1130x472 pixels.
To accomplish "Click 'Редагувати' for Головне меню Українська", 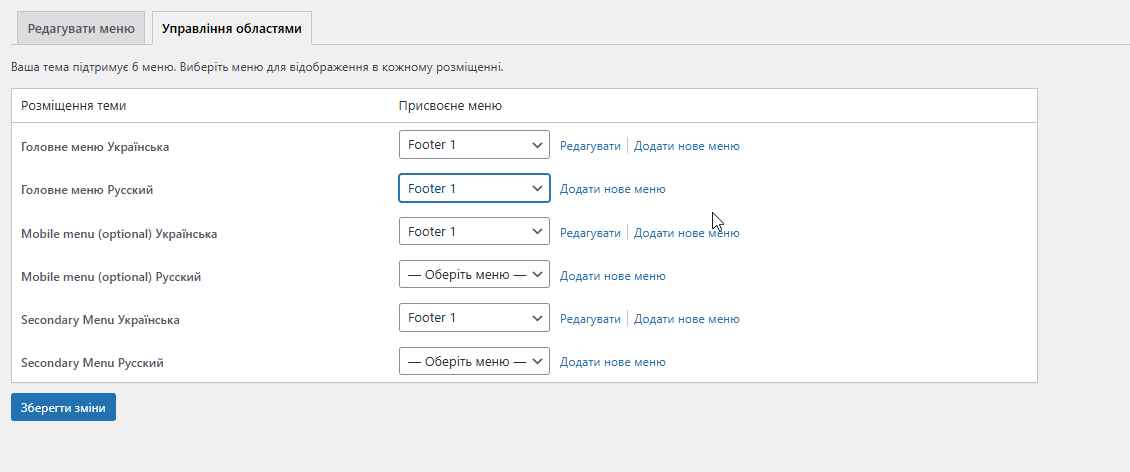I will pyautogui.click(x=590, y=146).
